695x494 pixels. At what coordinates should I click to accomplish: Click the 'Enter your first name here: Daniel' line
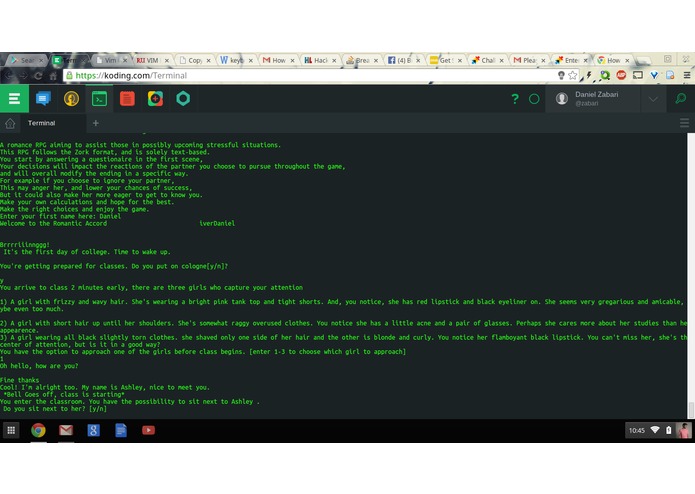coord(61,216)
